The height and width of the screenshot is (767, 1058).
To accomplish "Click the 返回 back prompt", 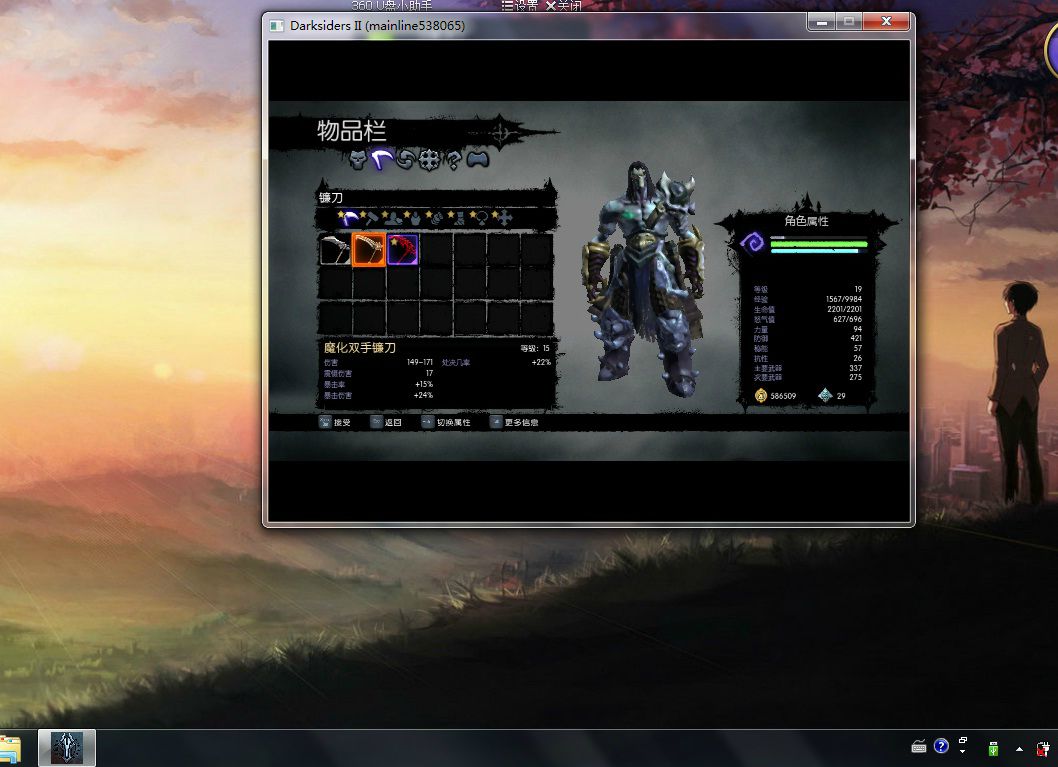I will [x=386, y=422].
